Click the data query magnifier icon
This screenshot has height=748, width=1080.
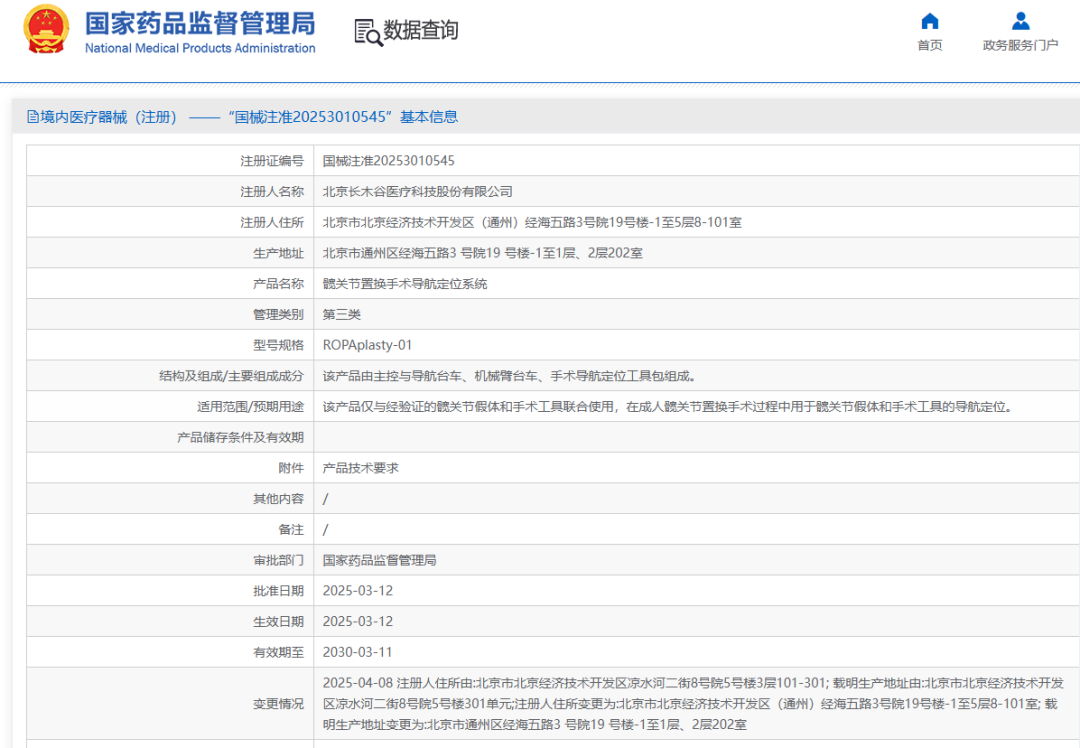coord(368,32)
